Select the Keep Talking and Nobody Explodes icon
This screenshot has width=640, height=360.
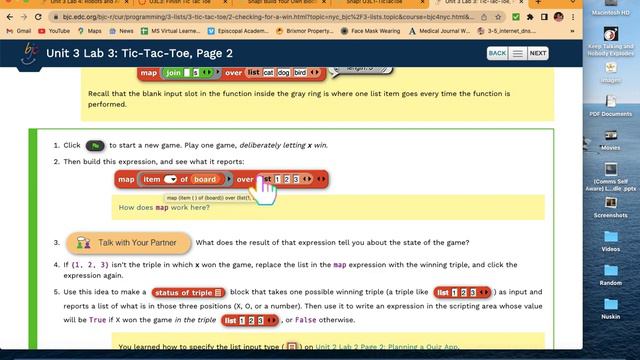[611, 42]
